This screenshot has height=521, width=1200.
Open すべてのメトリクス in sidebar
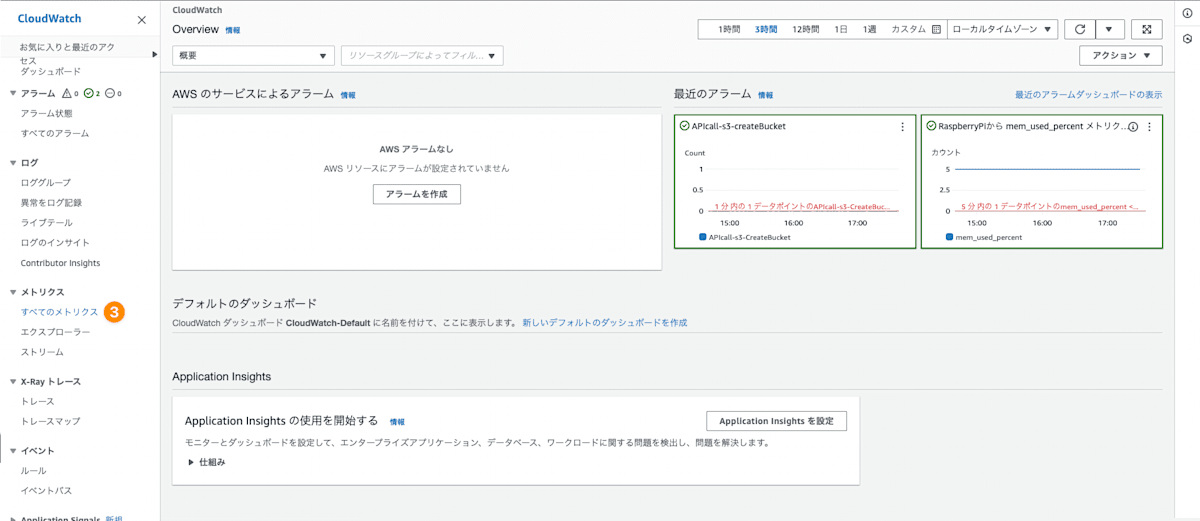pyautogui.click(x=60, y=312)
